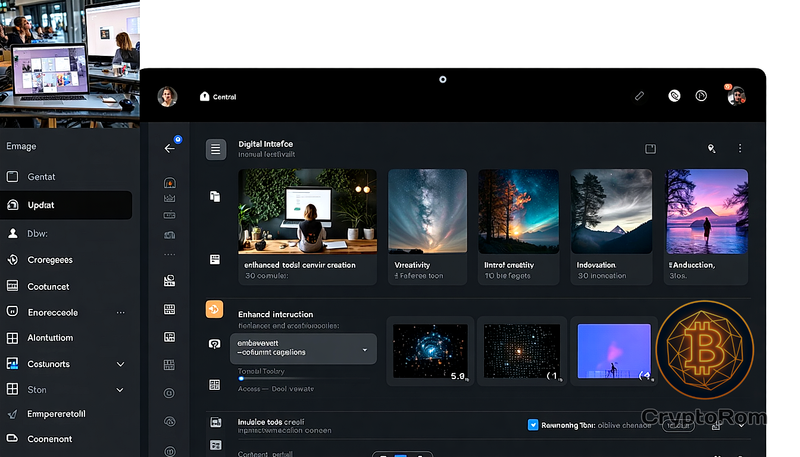Screen dimensions: 800x457
Task: Click the pencil edit icon in header
Action: pos(640,96)
